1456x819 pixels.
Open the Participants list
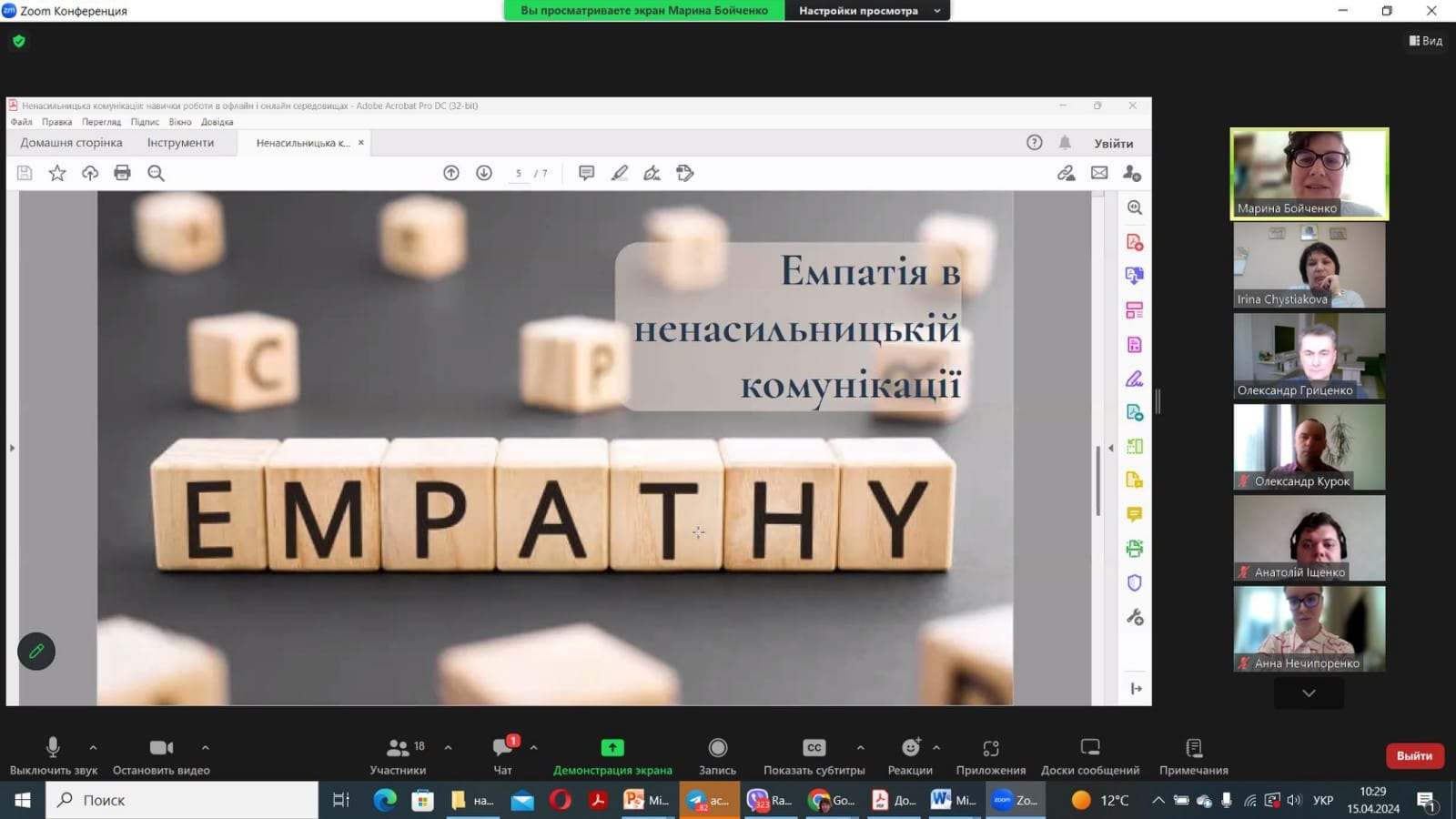pos(398,748)
